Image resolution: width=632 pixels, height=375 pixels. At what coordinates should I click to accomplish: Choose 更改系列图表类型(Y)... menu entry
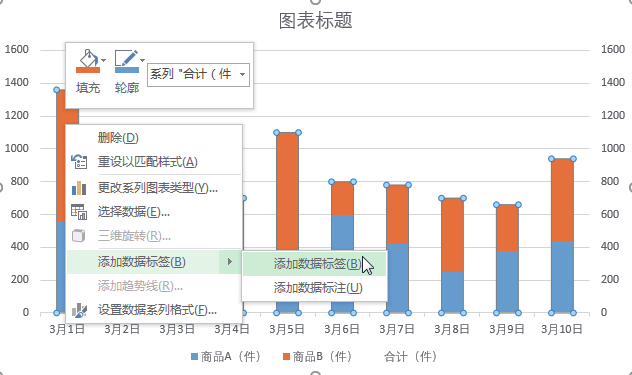pos(154,188)
